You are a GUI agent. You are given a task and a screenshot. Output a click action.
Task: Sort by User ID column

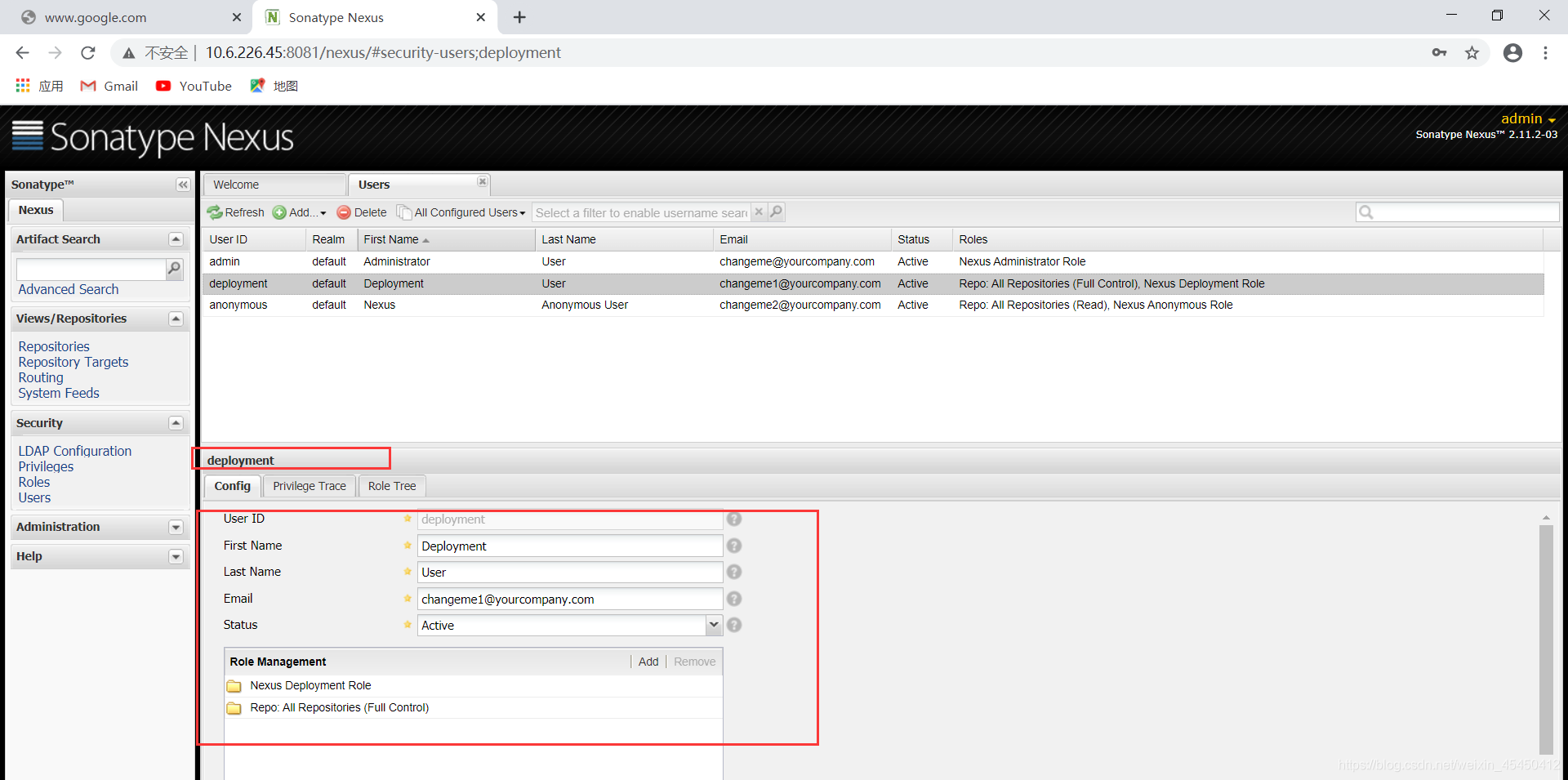coord(253,239)
